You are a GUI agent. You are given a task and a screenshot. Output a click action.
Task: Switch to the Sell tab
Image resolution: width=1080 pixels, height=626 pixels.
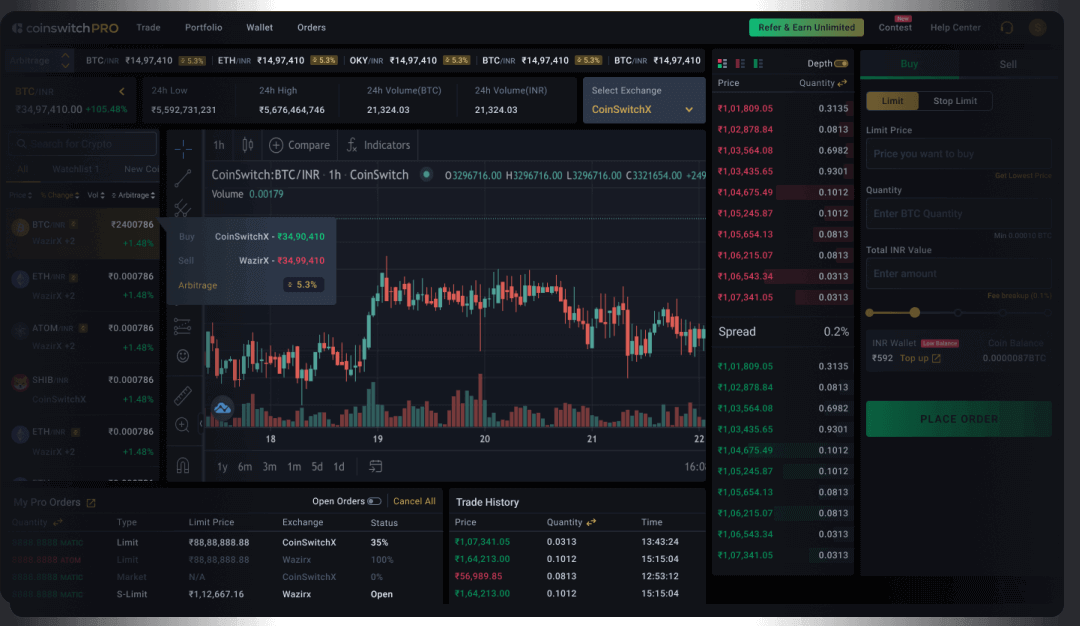1007,63
